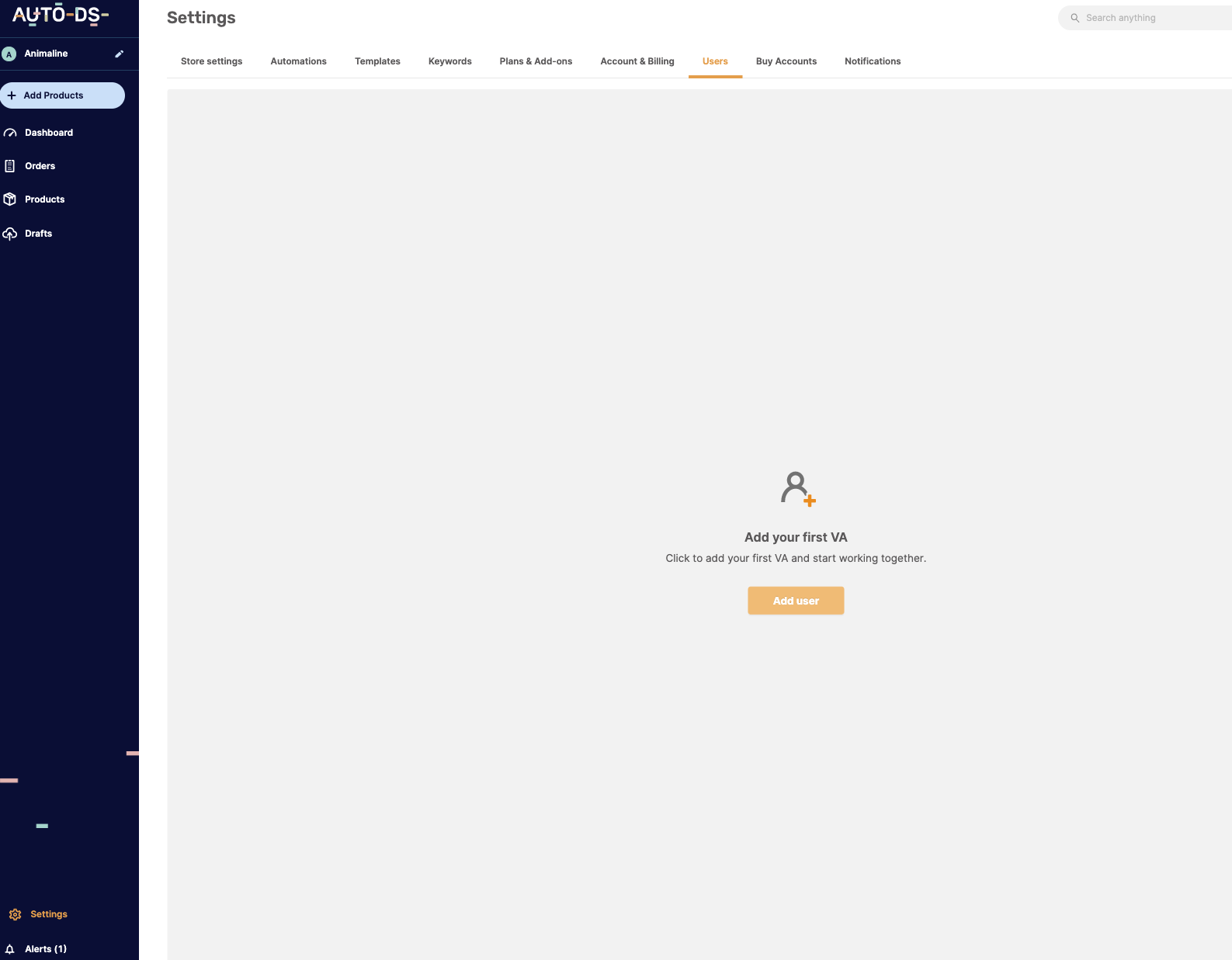Click the Add Products button

pyautogui.click(x=62, y=95)
